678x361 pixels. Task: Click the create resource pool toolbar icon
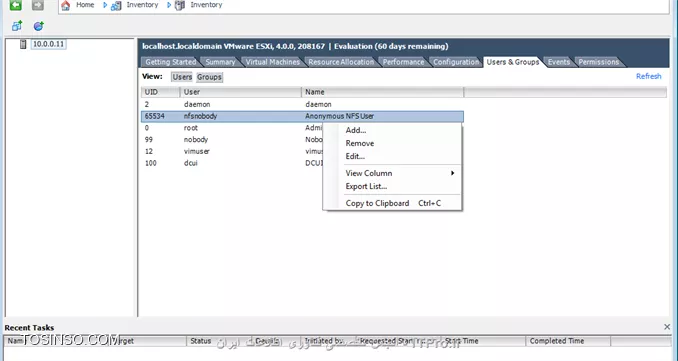pyautogui.click(x=38, y=26)
